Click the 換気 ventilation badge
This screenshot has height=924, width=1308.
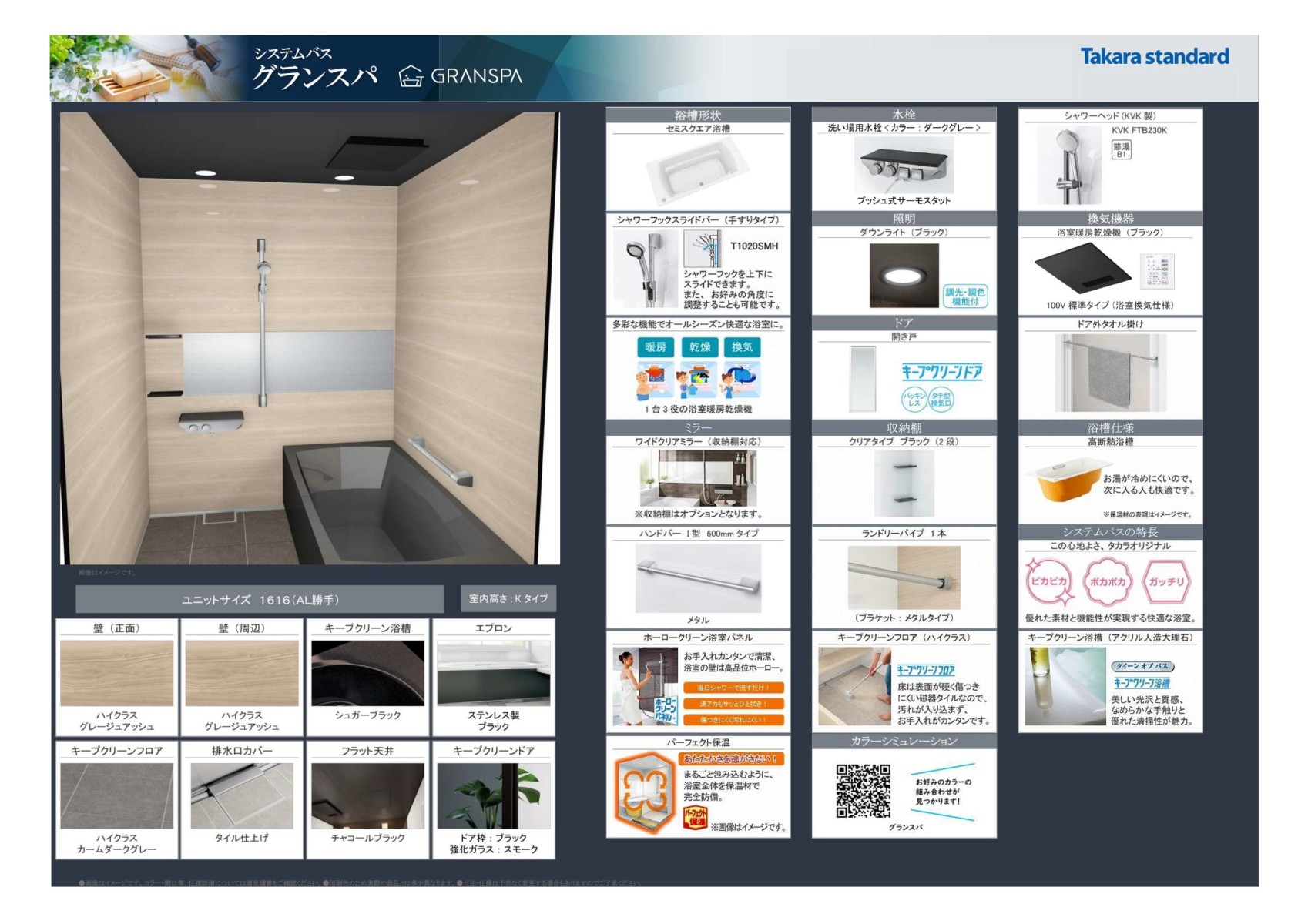[743, 347]
